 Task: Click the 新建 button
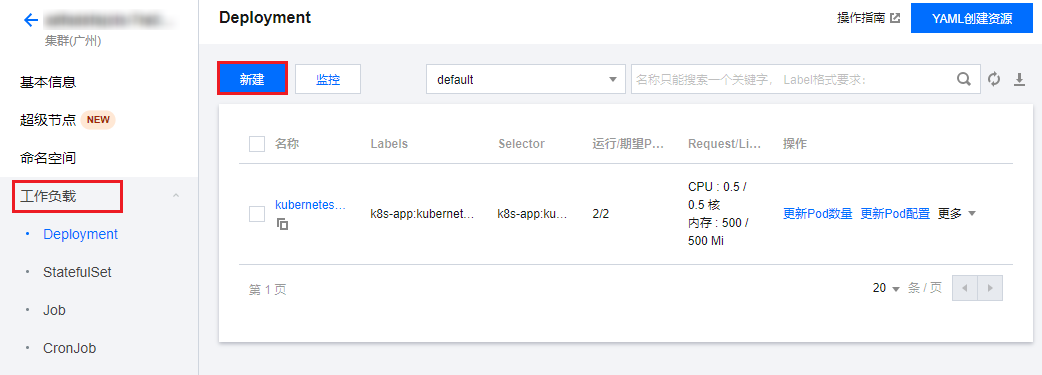pyautogui.click(x=253, y=78)
